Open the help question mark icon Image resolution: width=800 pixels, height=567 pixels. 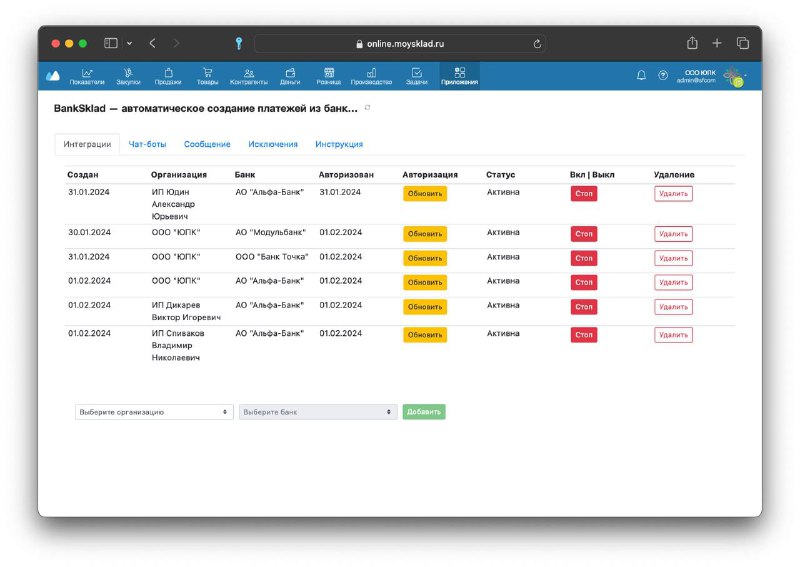(663, 76)
